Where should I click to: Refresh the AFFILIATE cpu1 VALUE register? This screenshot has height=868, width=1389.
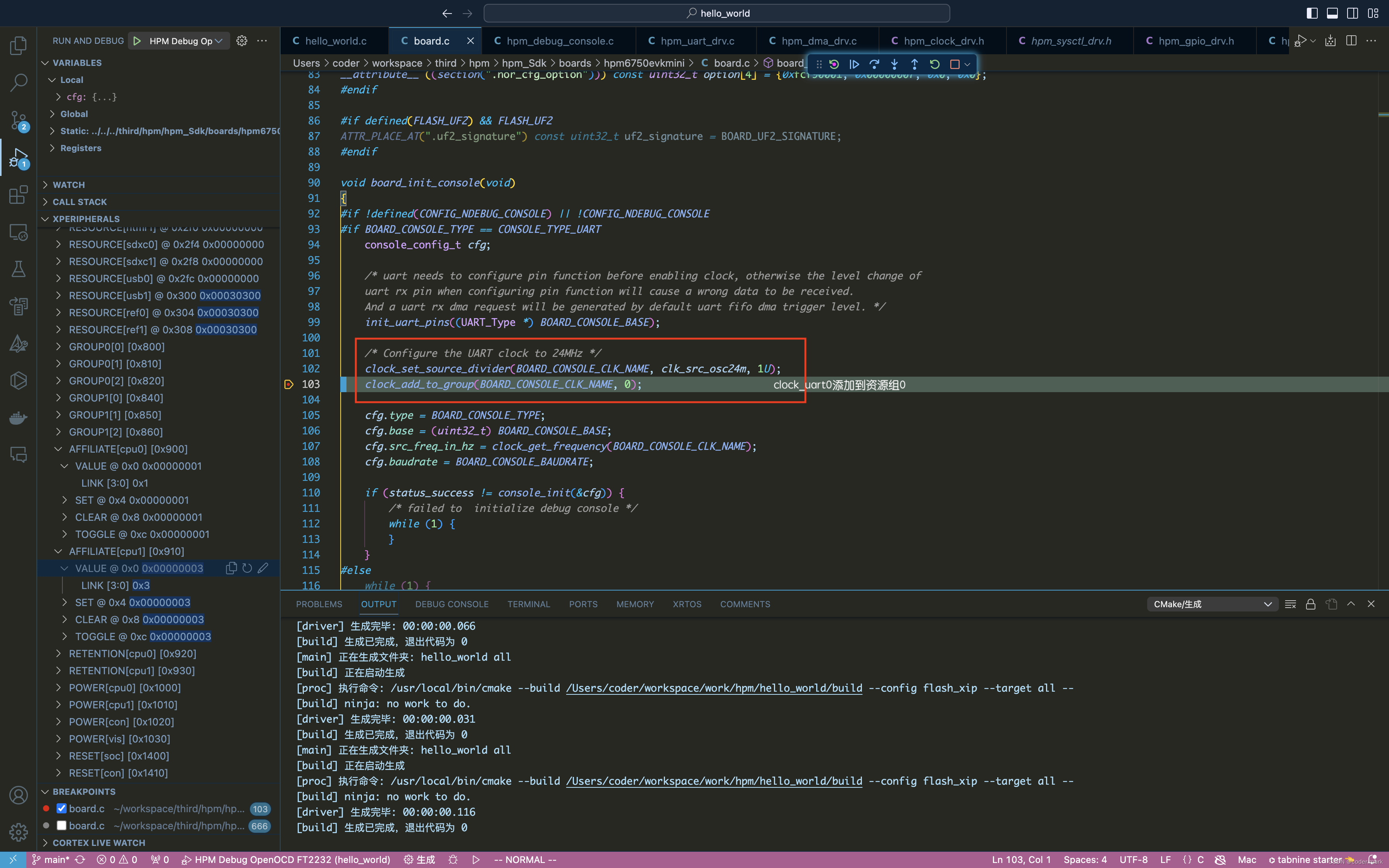(x=247, y=568)
